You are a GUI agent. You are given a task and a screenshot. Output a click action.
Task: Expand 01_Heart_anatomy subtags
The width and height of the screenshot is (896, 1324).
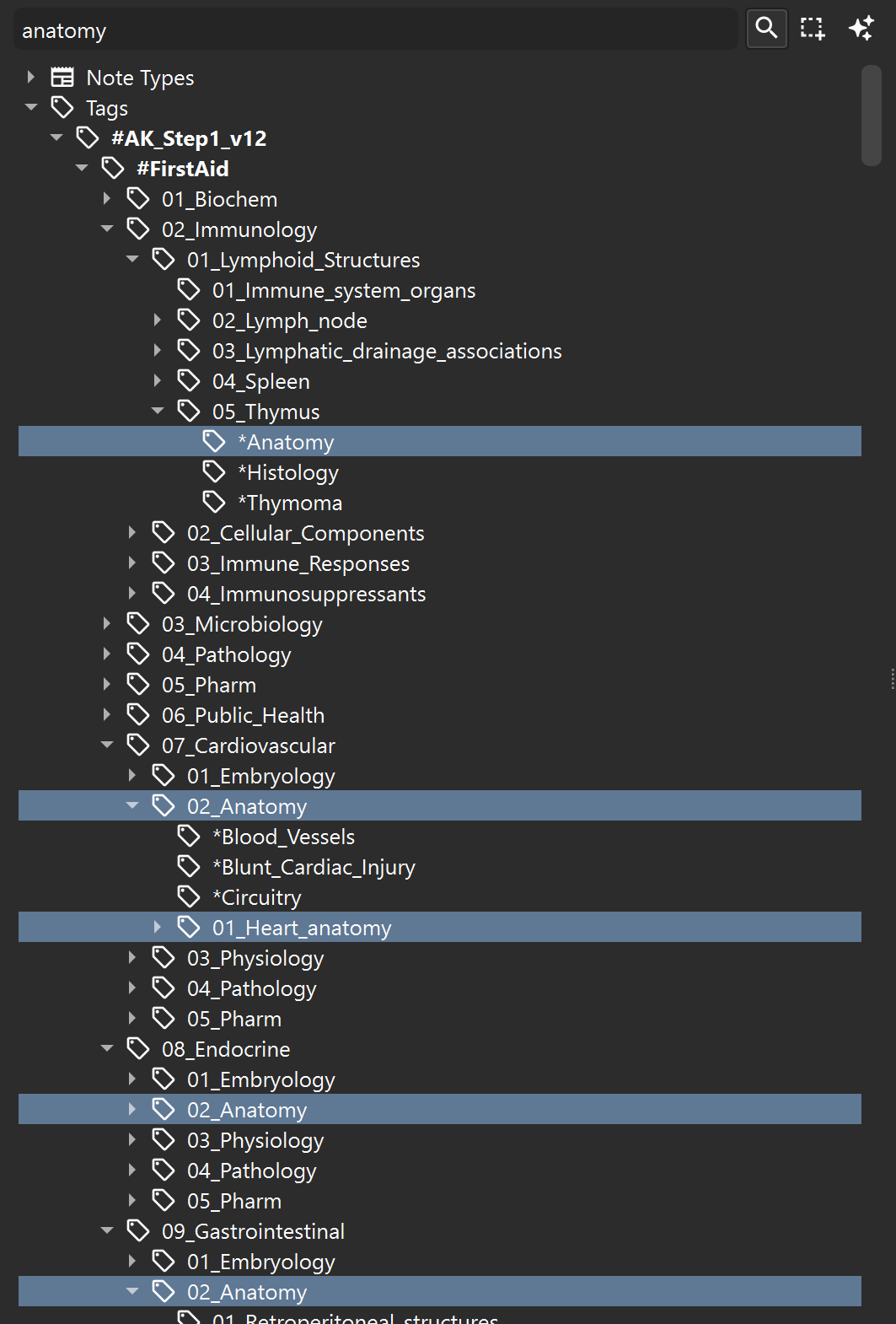click(158, 928)
